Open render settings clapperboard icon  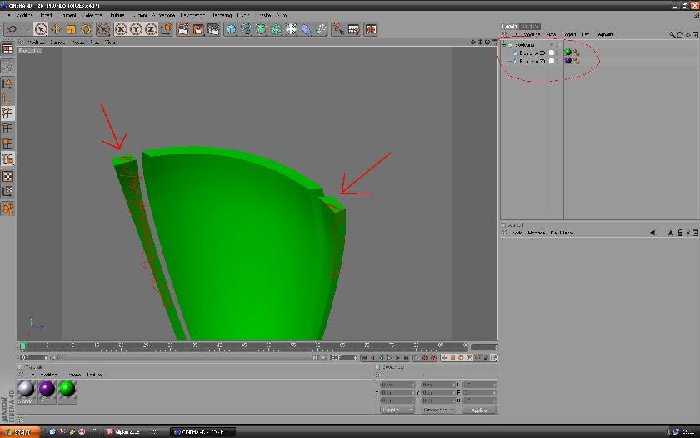[x=213, y=29]
